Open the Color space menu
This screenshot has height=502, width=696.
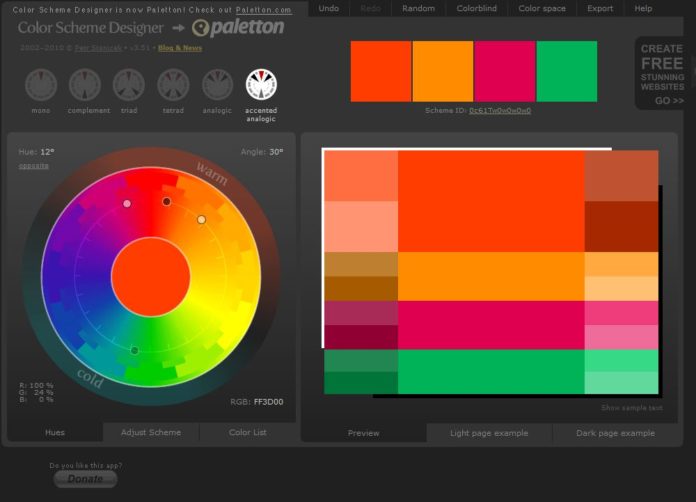(x=542, y=8)
